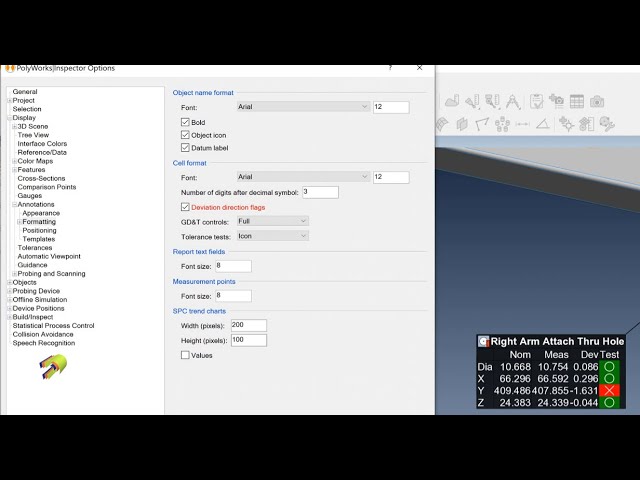Uncheck the Datum label checkbox
640x480 pixels.
pos(185,147)
